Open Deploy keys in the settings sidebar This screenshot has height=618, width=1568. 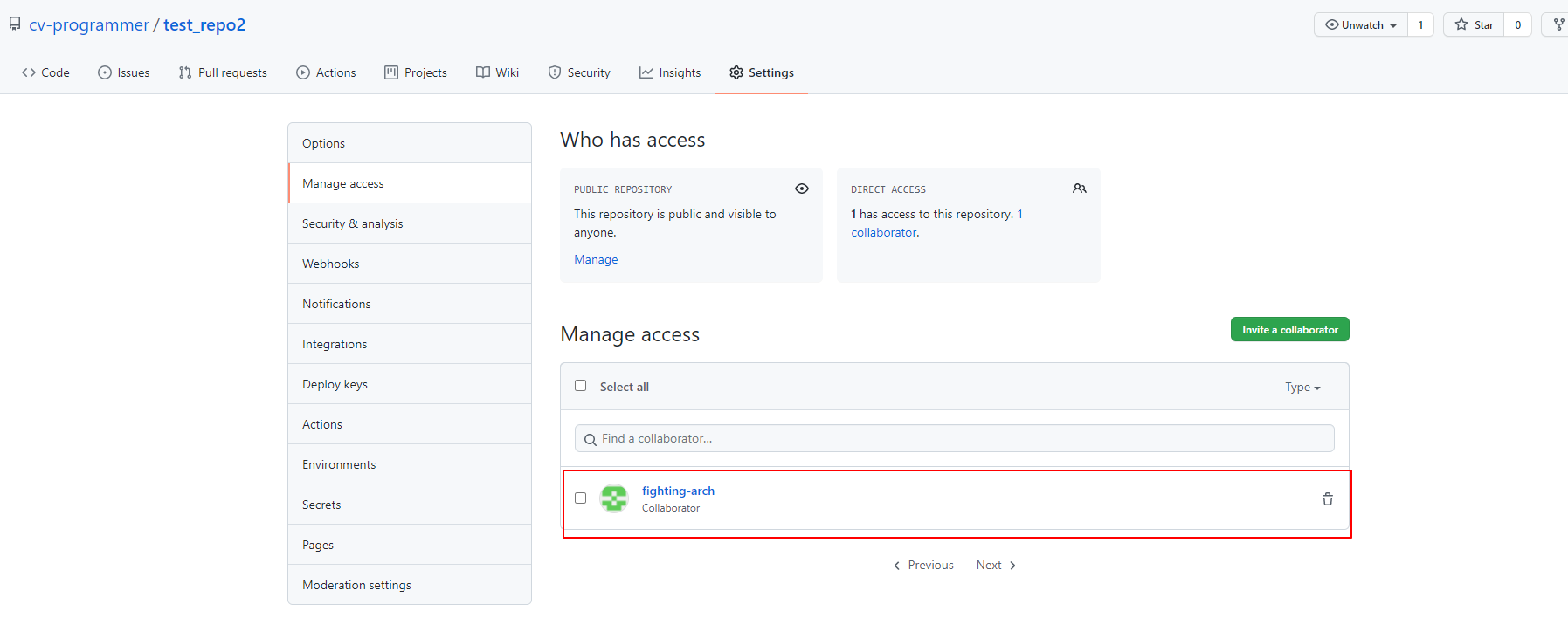335,384
